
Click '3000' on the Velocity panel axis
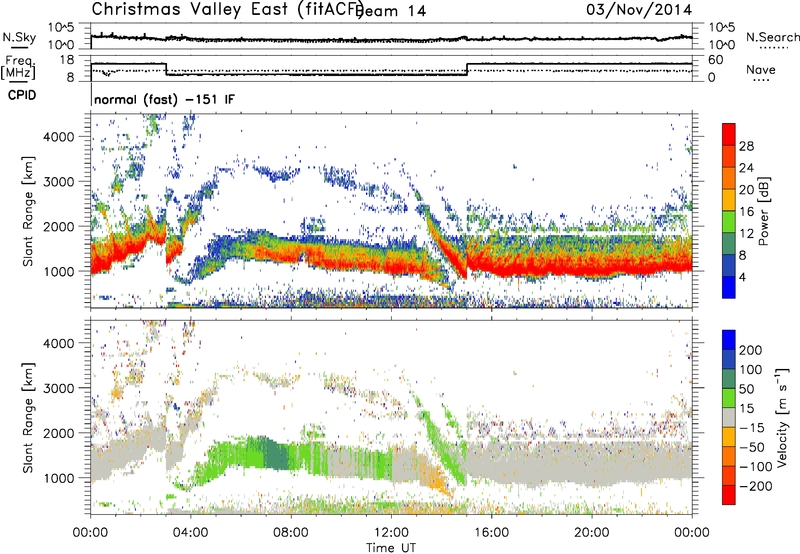58,388
